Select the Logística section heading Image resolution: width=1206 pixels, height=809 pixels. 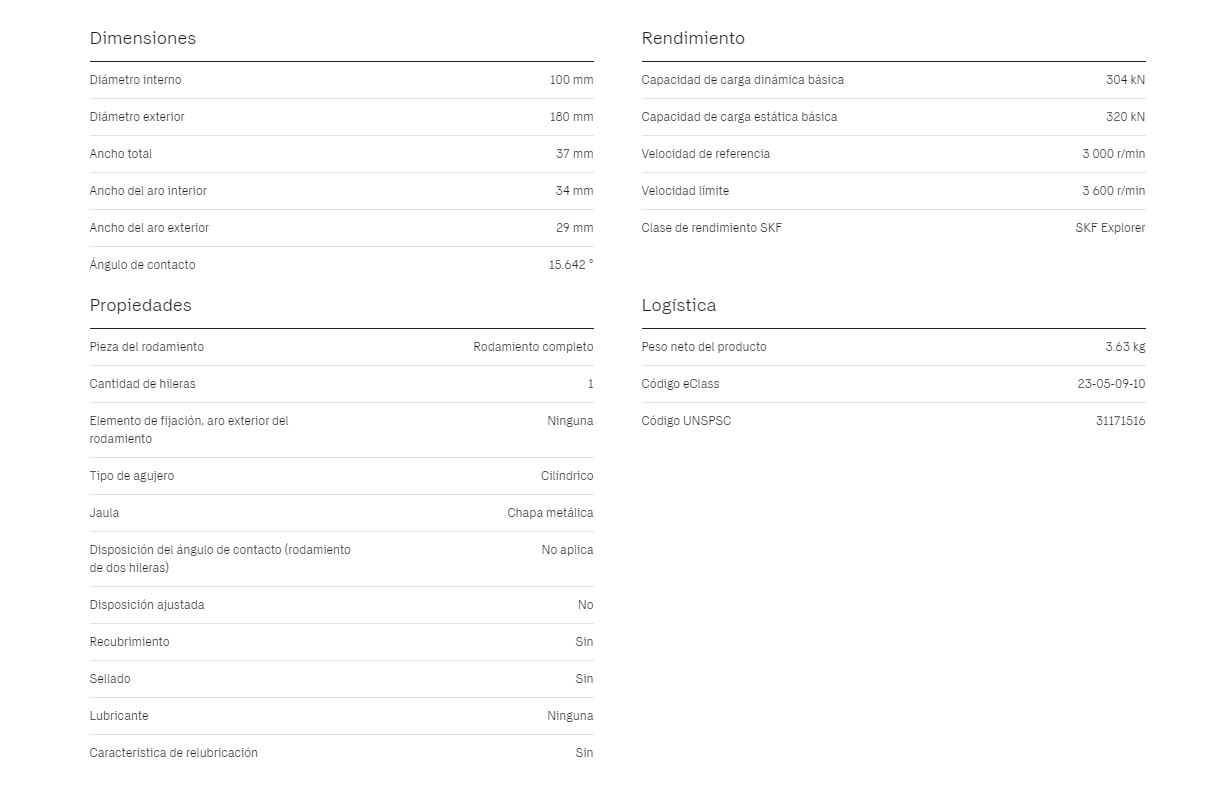(x=679, y=305)
